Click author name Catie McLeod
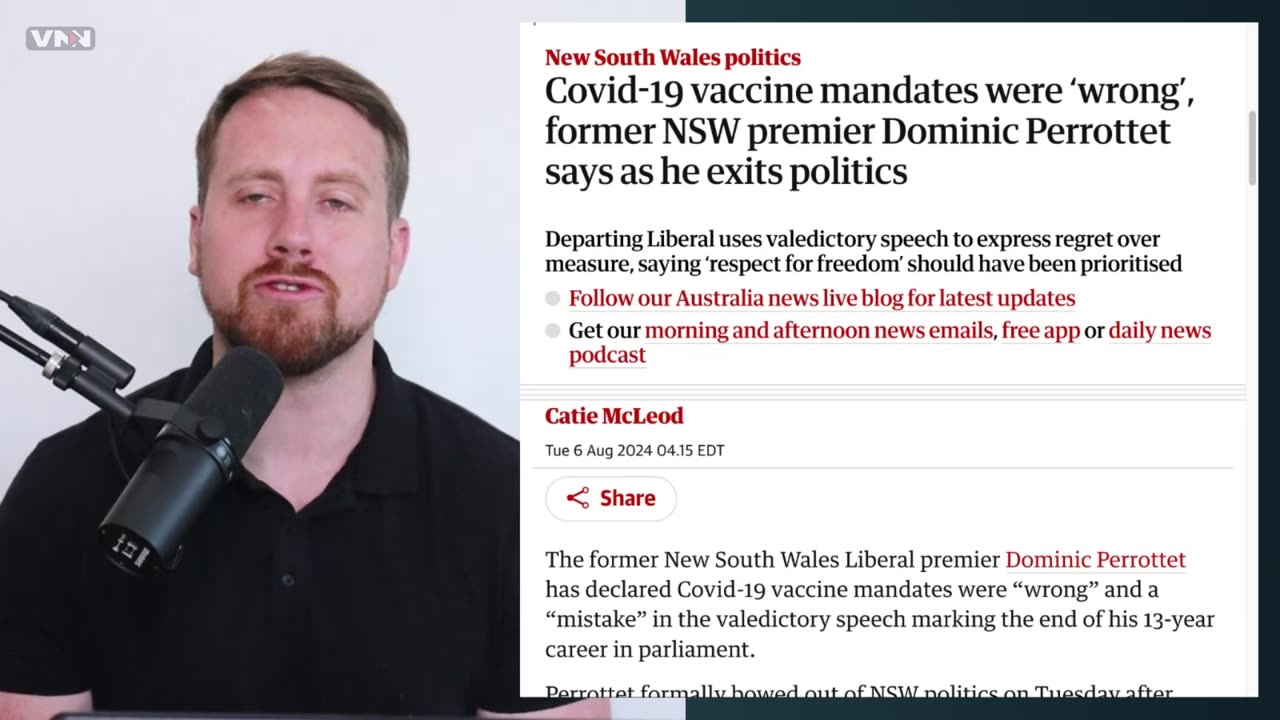This screenshot has height=720, width=1280. (614, 416)
